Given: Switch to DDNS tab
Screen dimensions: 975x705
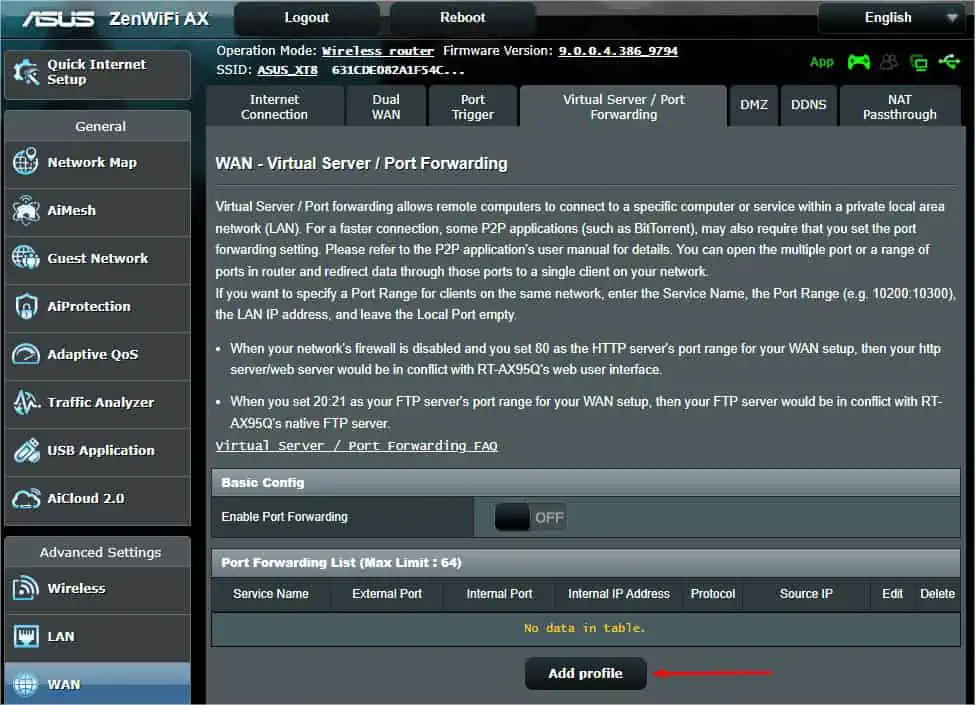Looking at the screenshot, I should click(808, 105).
